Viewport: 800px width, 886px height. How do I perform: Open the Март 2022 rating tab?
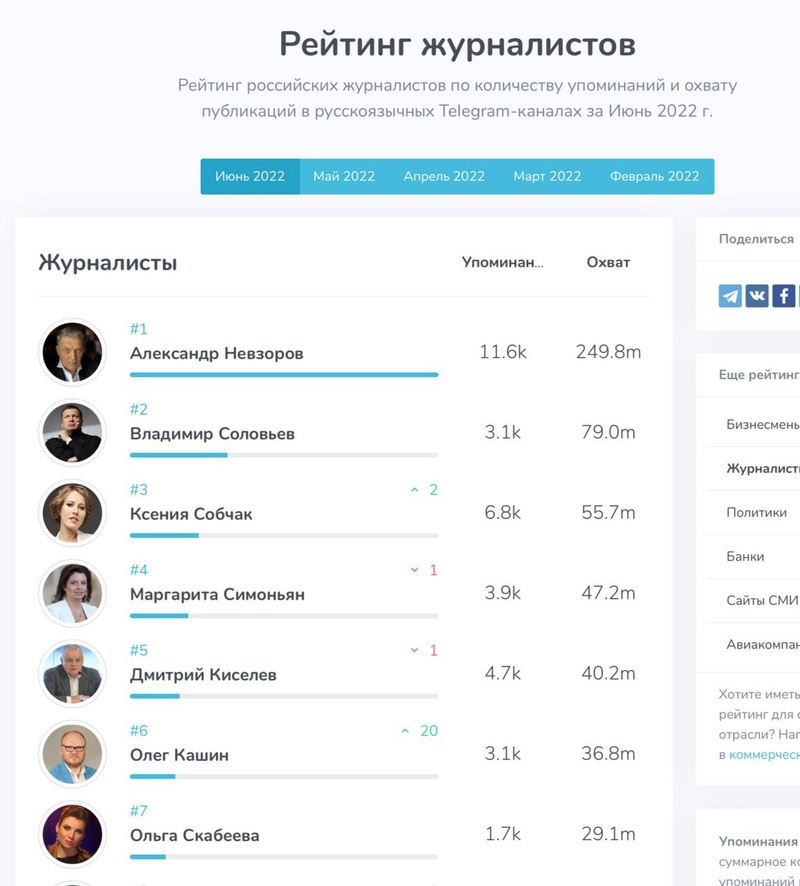tap(547, 176)
